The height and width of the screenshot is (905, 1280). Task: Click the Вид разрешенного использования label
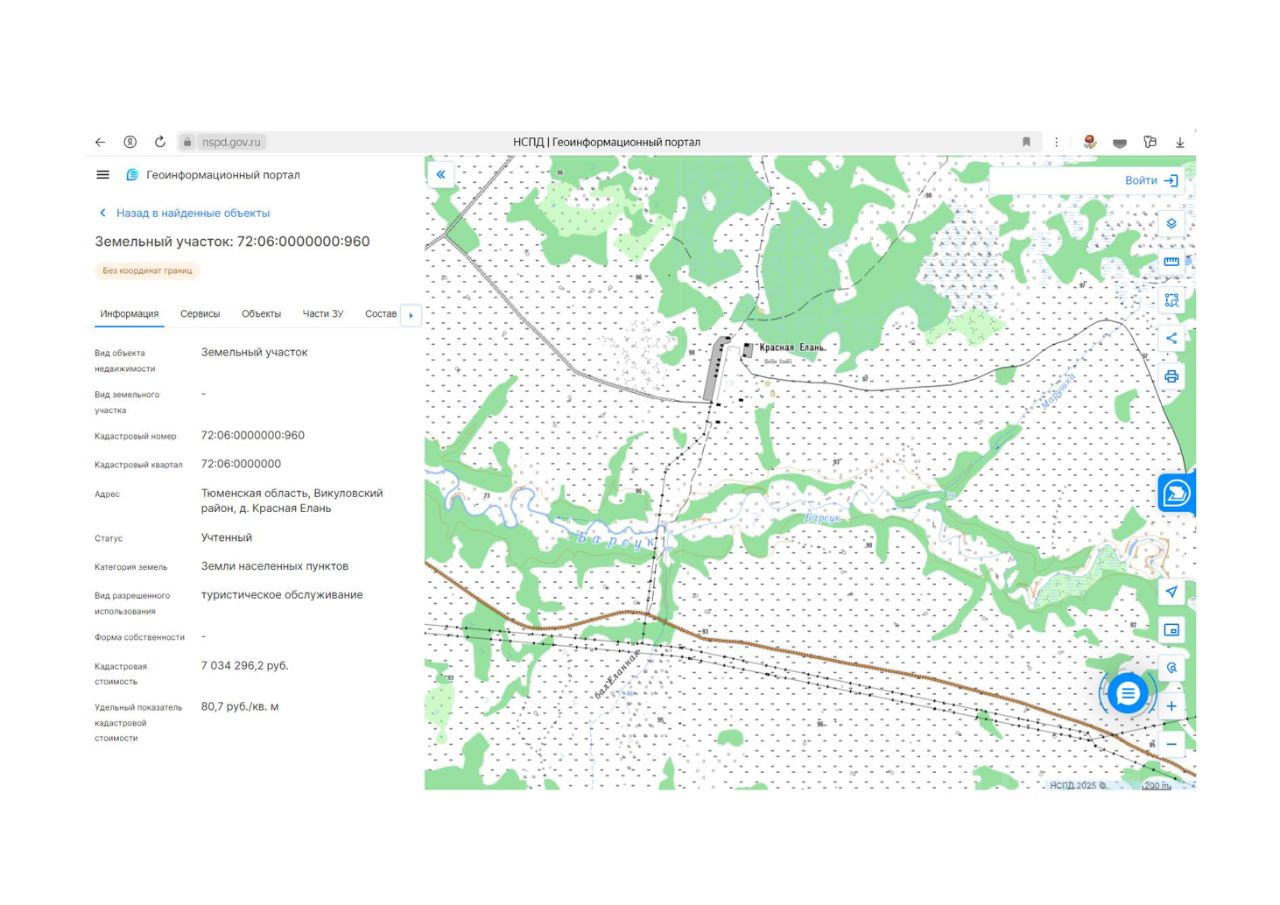pos(132,603)
